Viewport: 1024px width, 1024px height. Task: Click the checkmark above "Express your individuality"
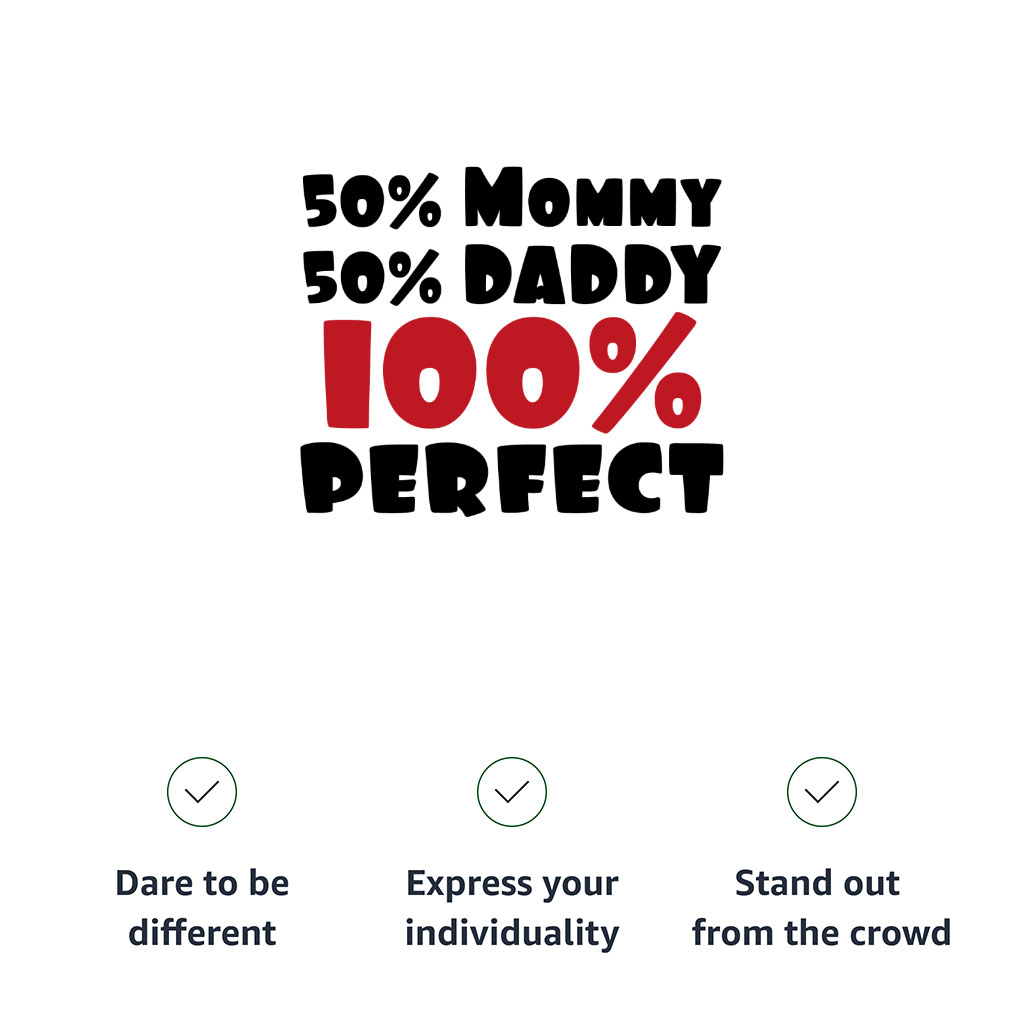coord(512,792)
